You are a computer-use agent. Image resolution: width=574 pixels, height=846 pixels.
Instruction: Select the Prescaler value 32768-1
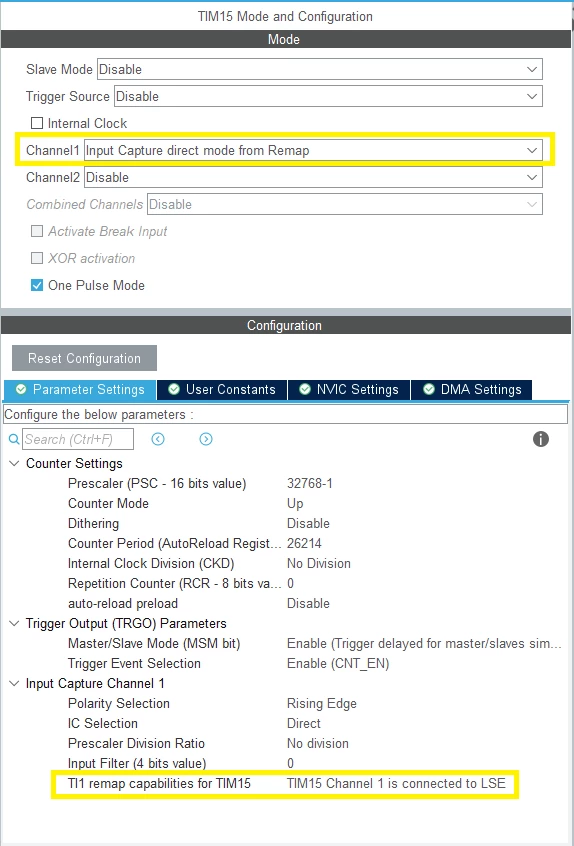tap(310, 483)
